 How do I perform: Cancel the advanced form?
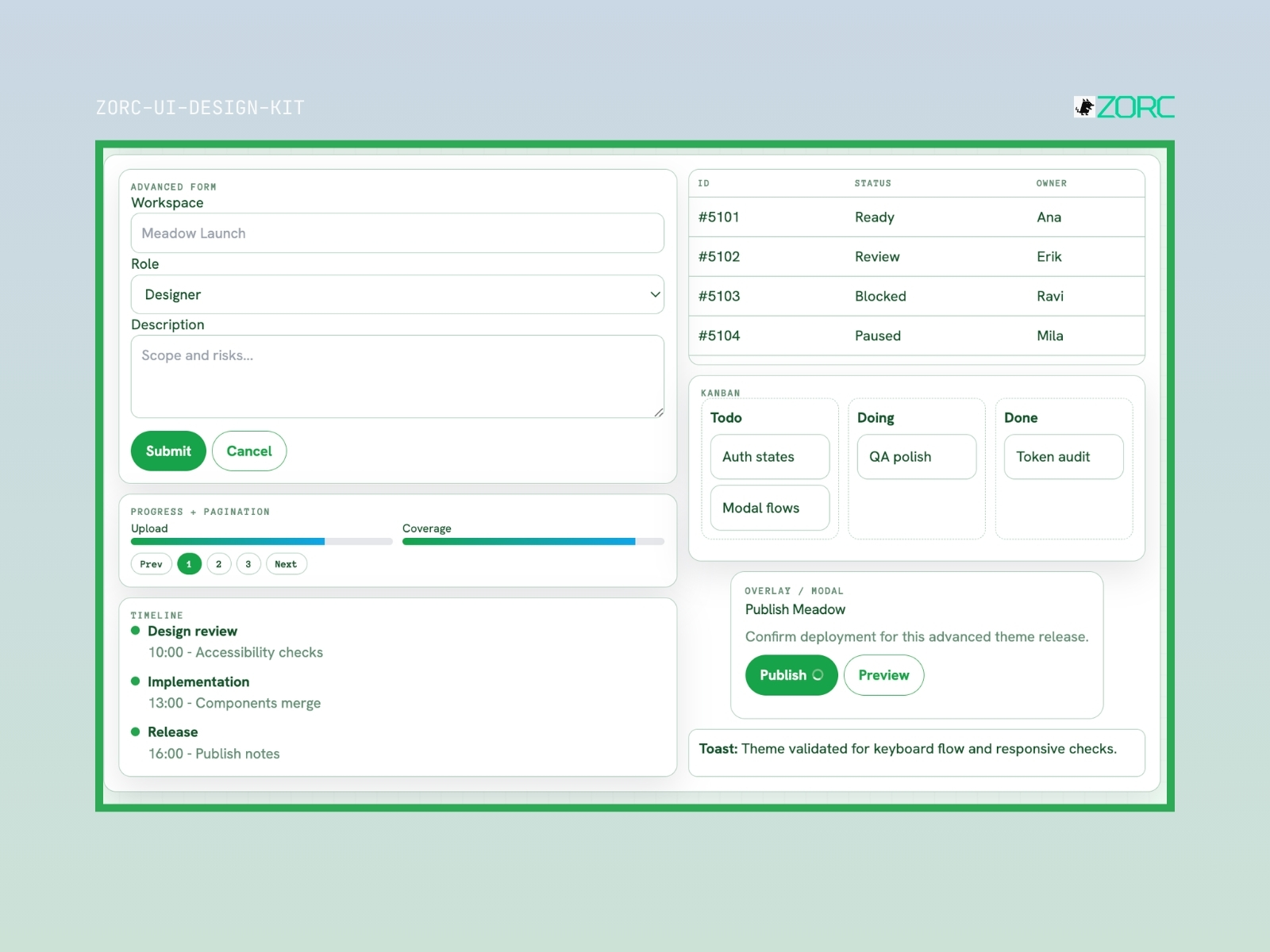[x=249, y=451]
